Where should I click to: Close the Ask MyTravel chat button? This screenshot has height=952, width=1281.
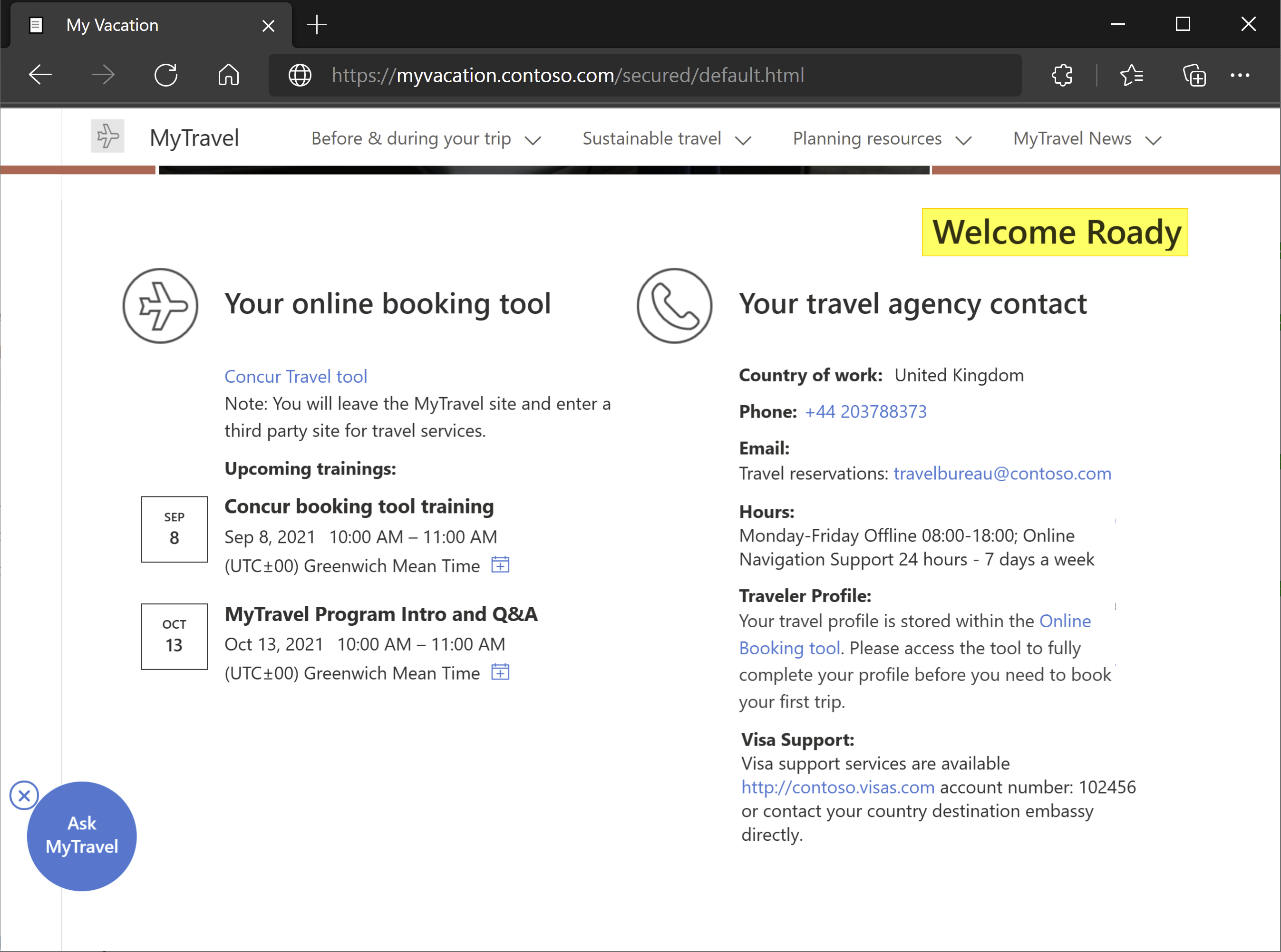[x=24, y=795]
